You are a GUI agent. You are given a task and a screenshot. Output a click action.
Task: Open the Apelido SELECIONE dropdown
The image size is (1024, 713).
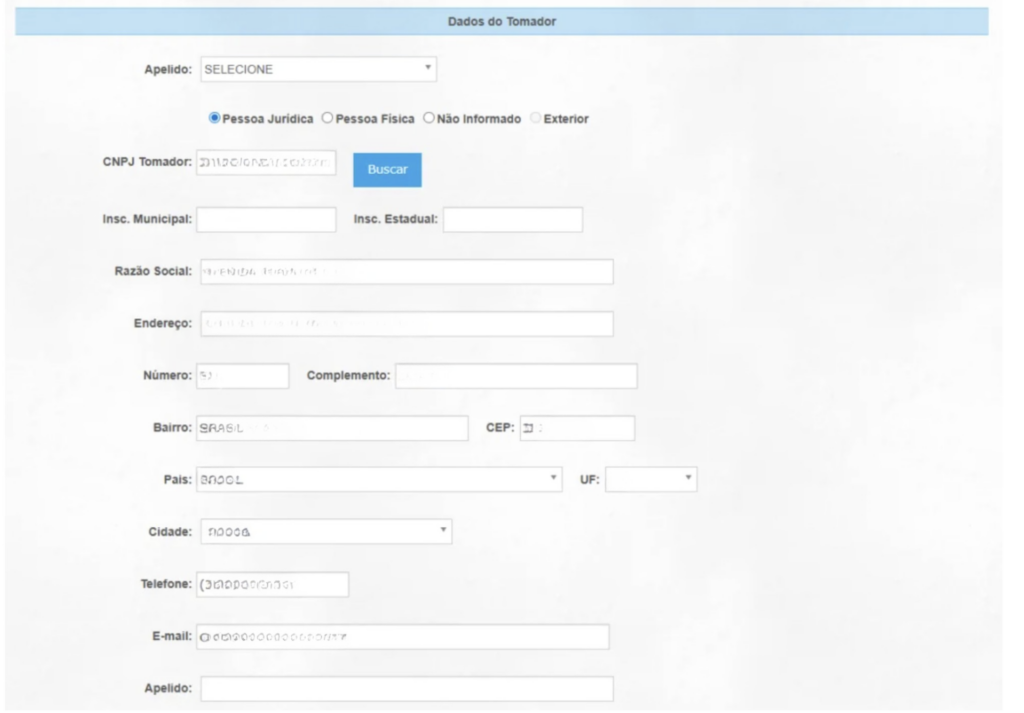tap(318, 70)
